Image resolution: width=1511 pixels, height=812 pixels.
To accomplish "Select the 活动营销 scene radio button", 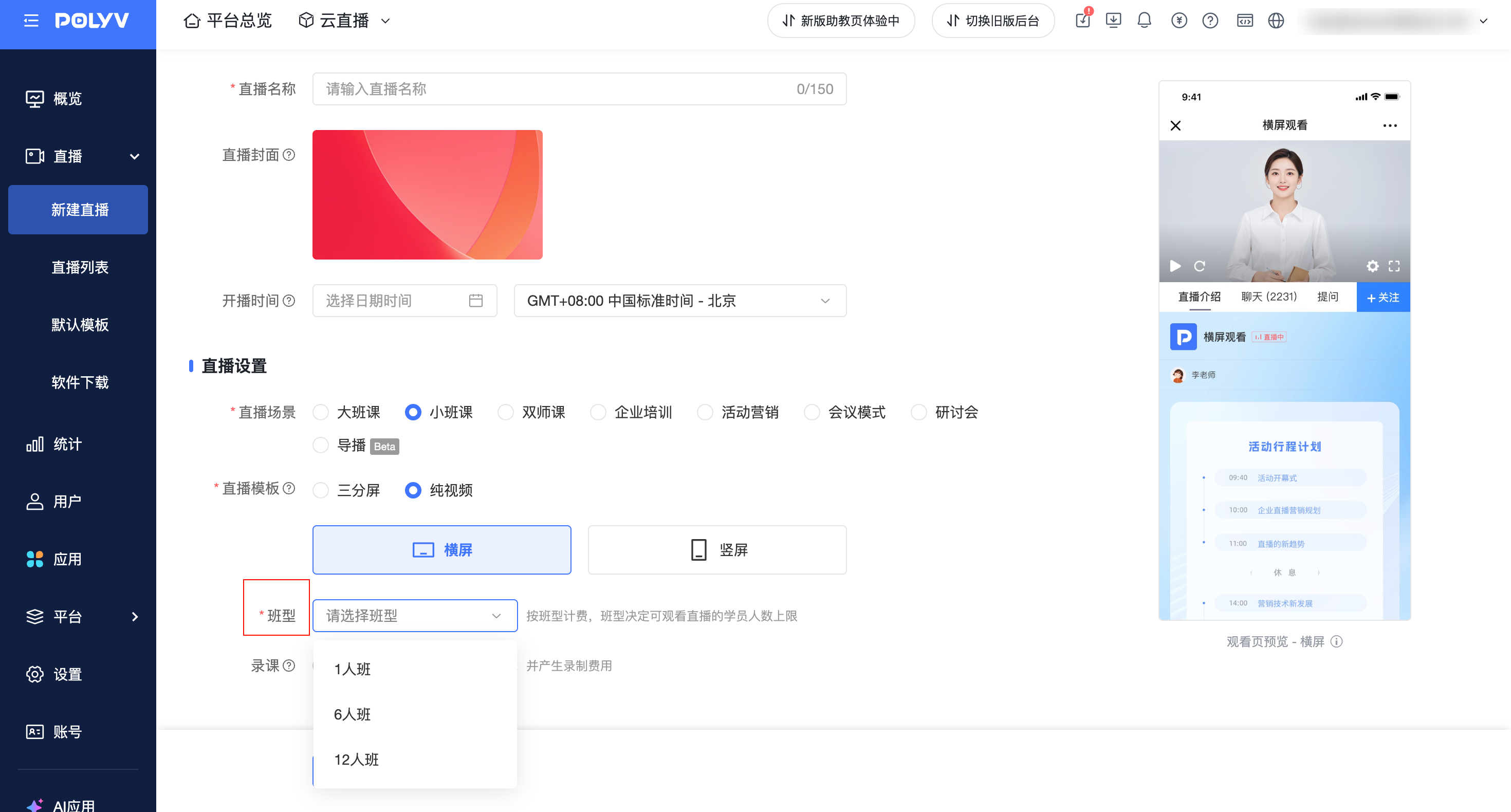I will (705, 413).
